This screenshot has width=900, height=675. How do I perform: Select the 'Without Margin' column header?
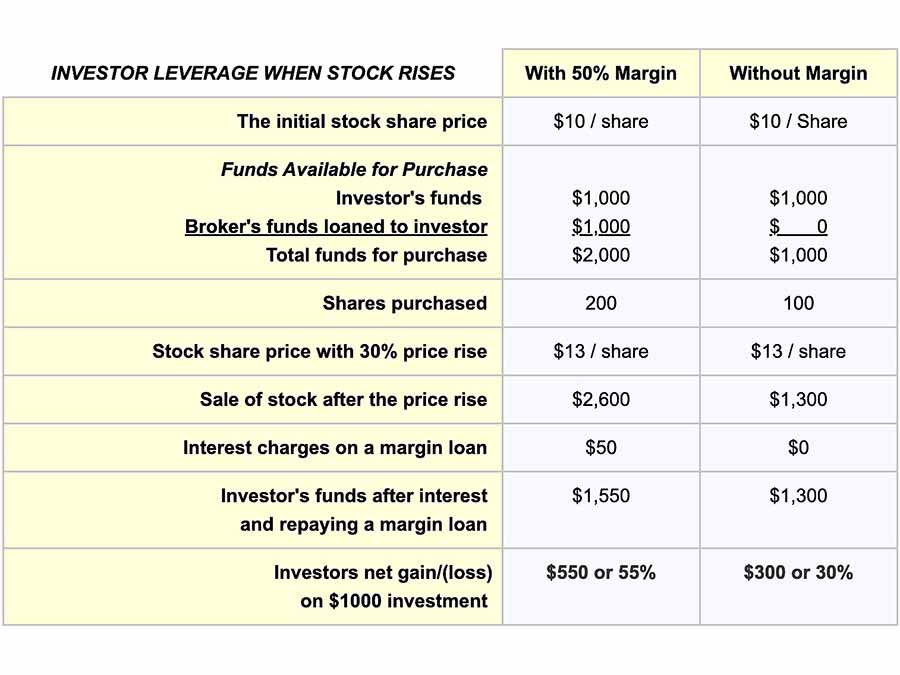798,73
